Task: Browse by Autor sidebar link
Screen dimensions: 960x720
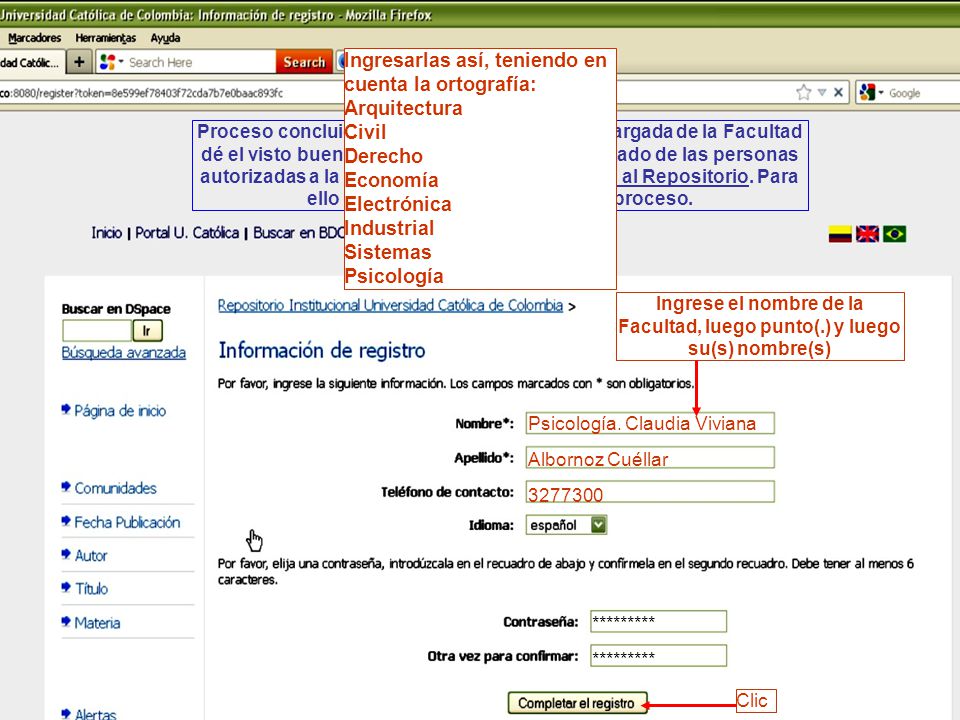Action: pyautogui.click(x=91, y=555)
